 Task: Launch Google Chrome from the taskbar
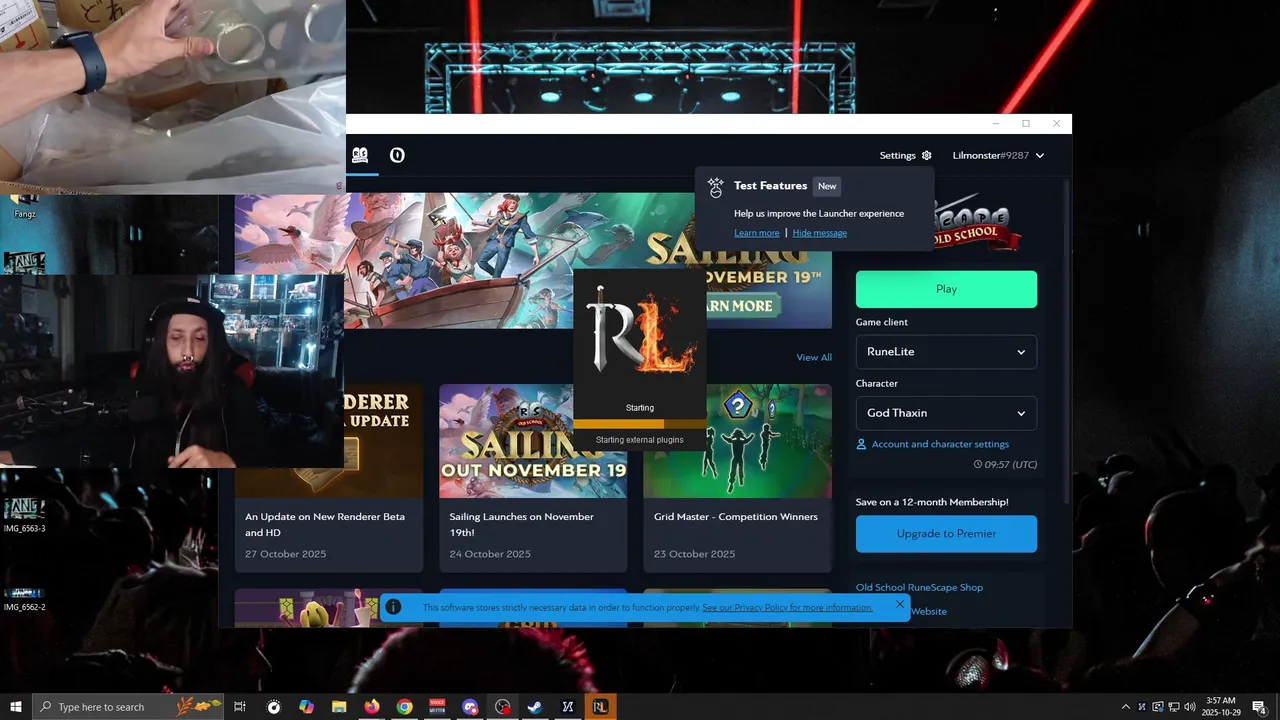point(404,707)
